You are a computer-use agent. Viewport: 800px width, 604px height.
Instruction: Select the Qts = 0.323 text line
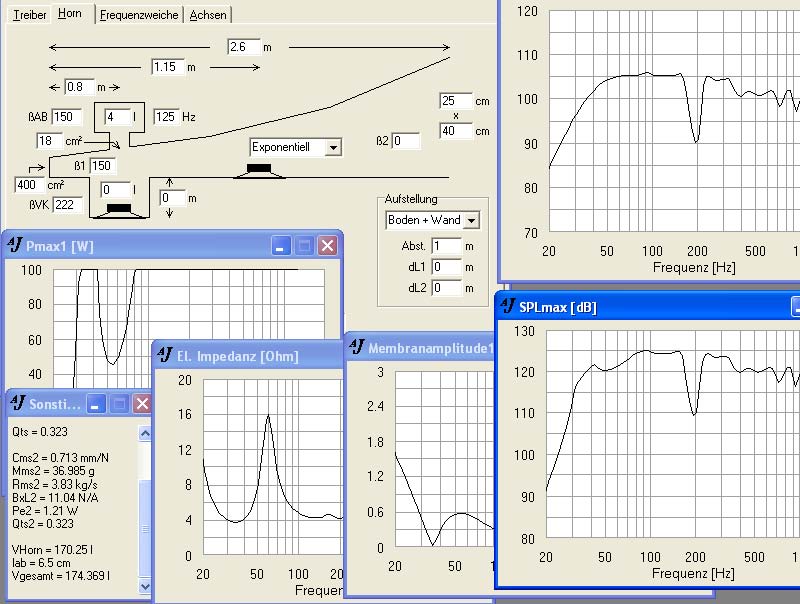[x=40, y=432]
